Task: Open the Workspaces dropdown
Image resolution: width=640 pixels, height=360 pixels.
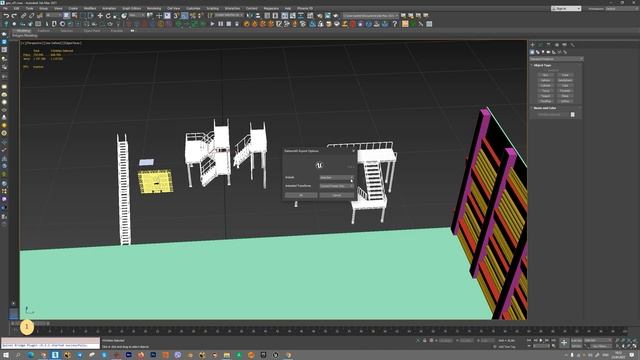Action: click(622, 9)
